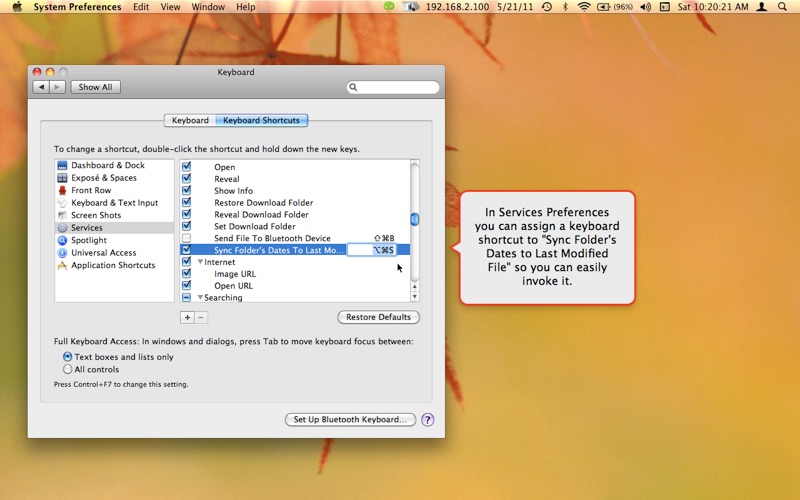Click the input source menu bar icon
Screen dimensions: 800x500
click(x=664, y=7)
